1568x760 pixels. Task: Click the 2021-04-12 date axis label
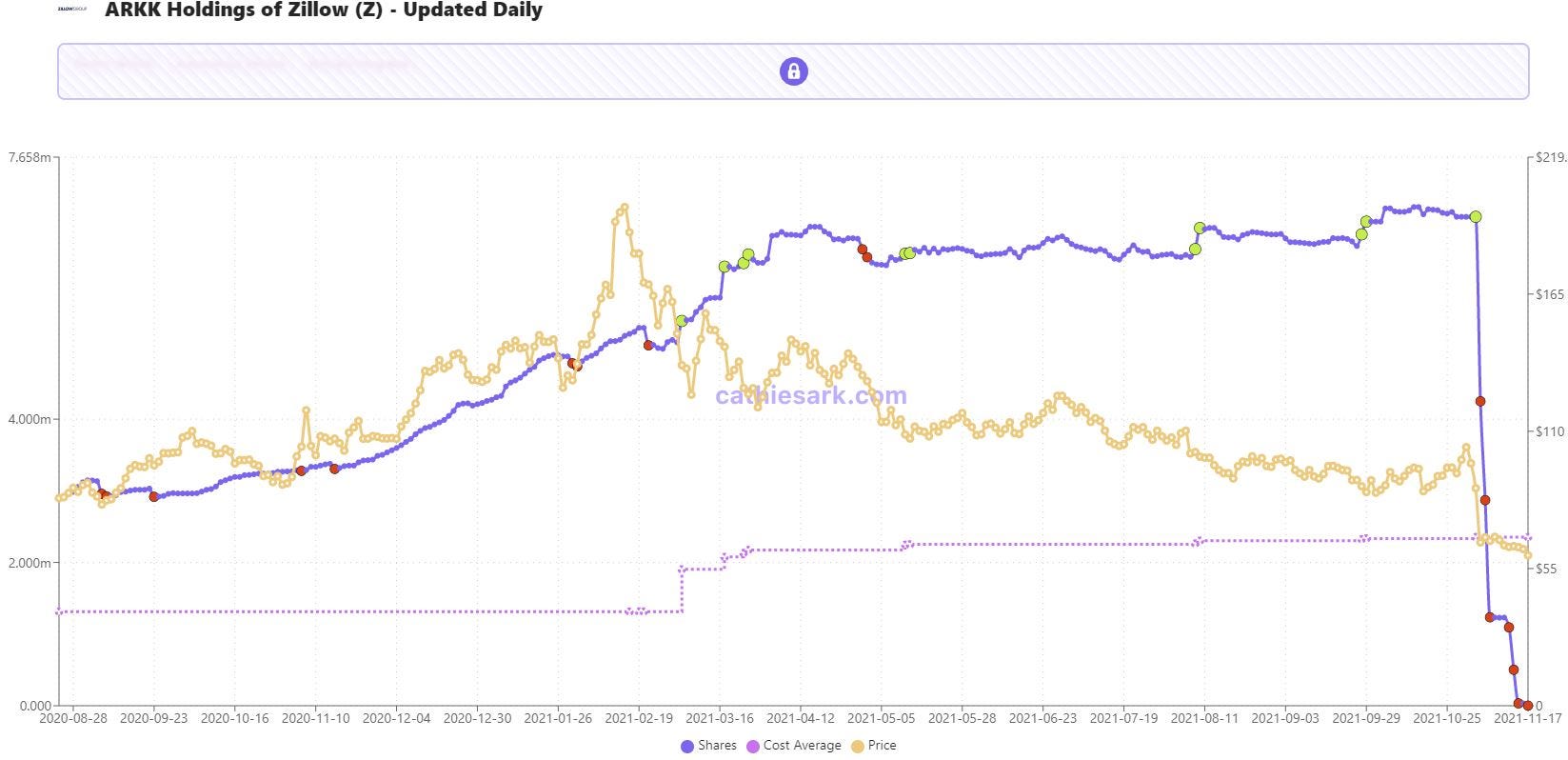point(801,719)
